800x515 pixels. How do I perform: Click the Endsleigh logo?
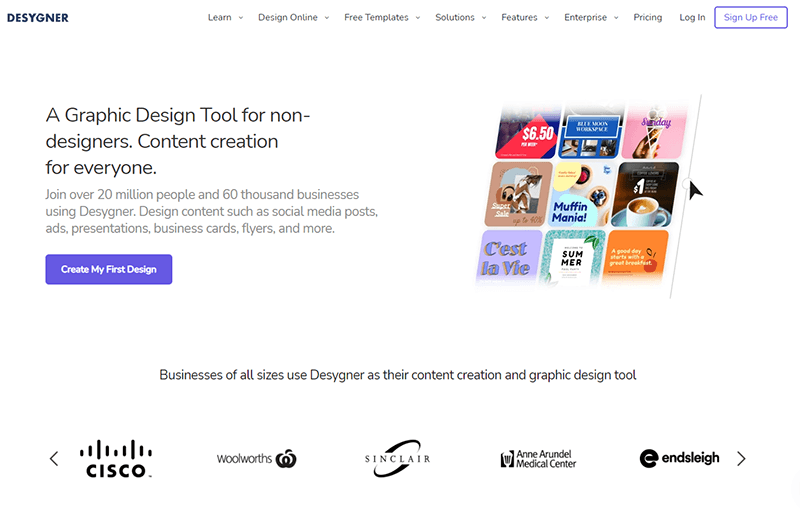679,458
